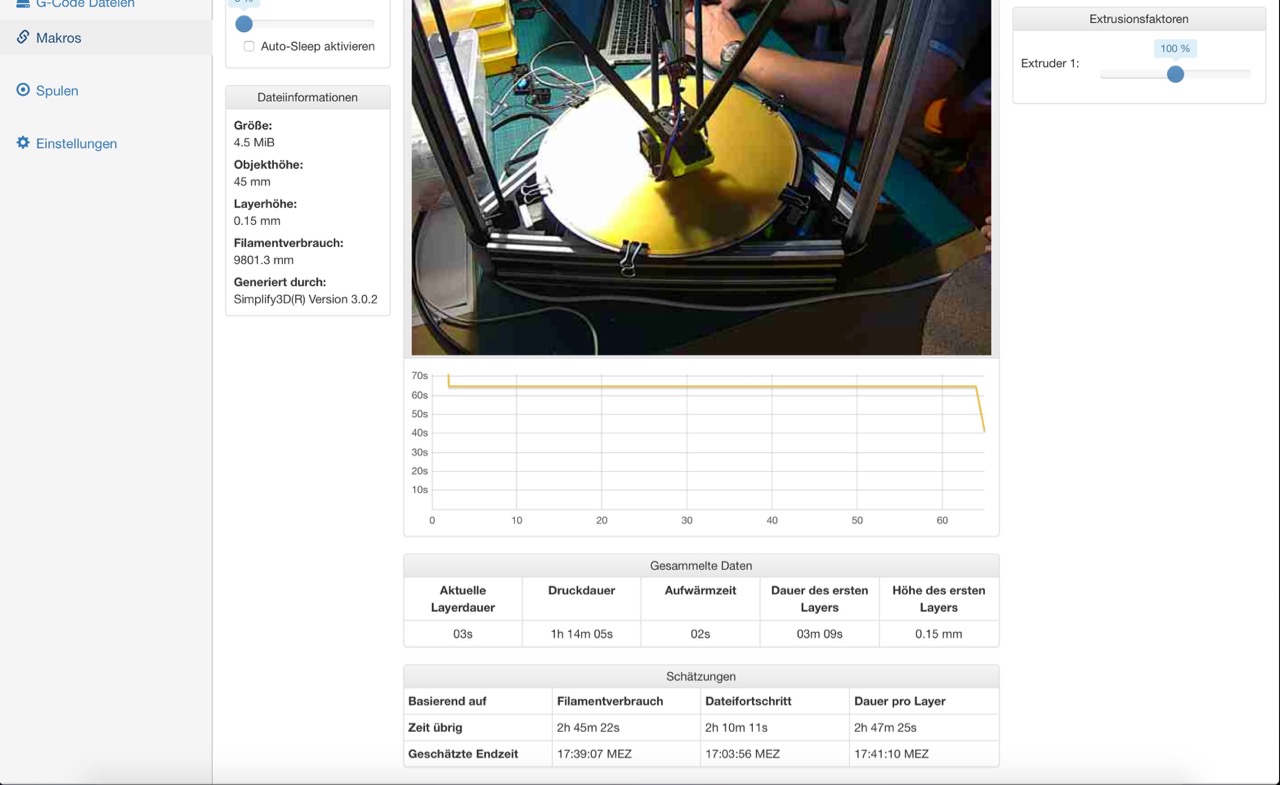Screen dimensions: 1280x785
Task: Click the Einstellungen gear icon
Action: 23,143
